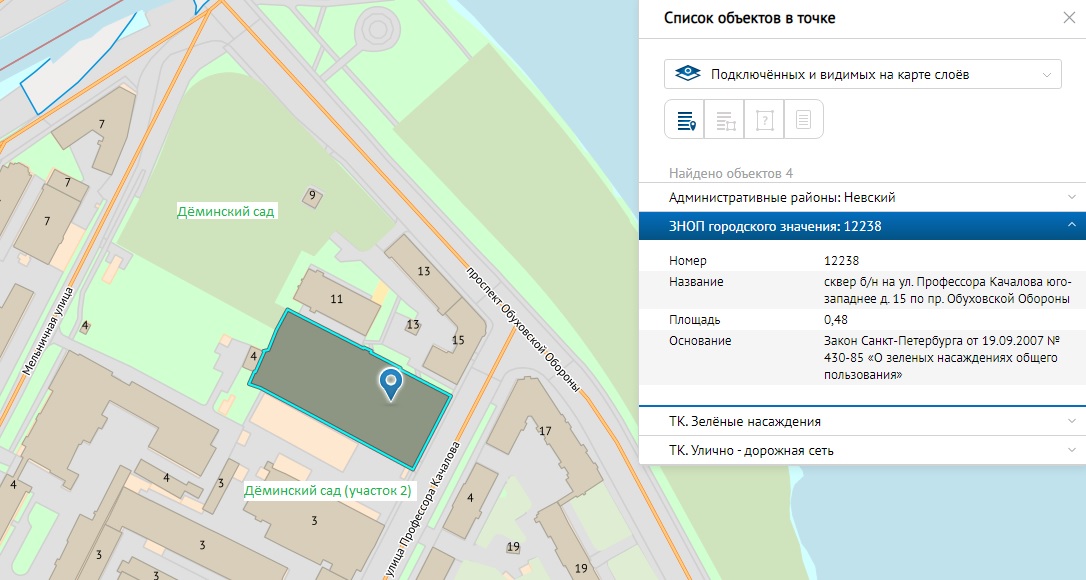Click the list-with-polygon icon button
The image size is (1086, 580).
[x=725, y=120]
